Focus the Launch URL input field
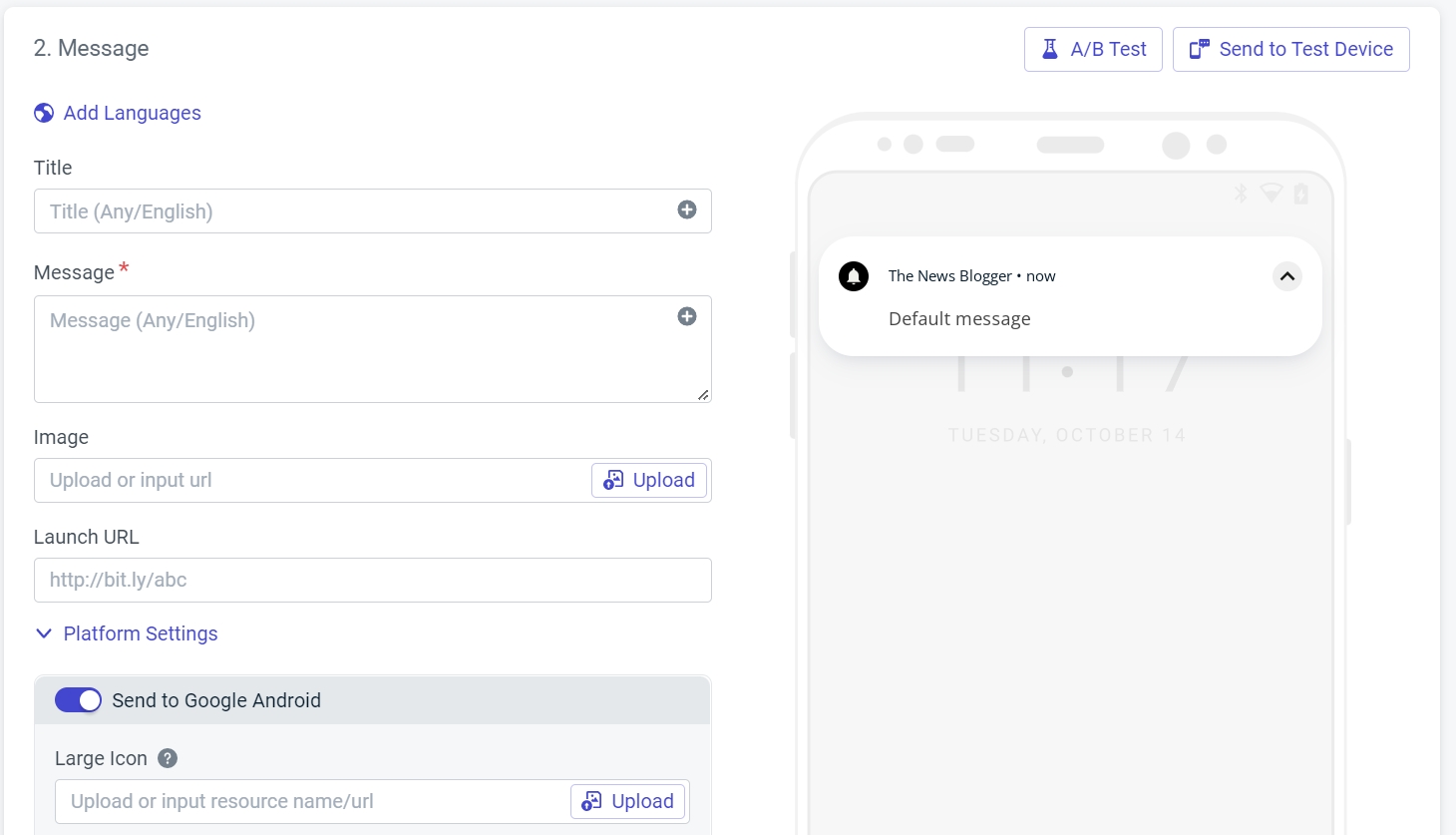1456x835 pixels. pyautogui.click(x=372, y=580)
